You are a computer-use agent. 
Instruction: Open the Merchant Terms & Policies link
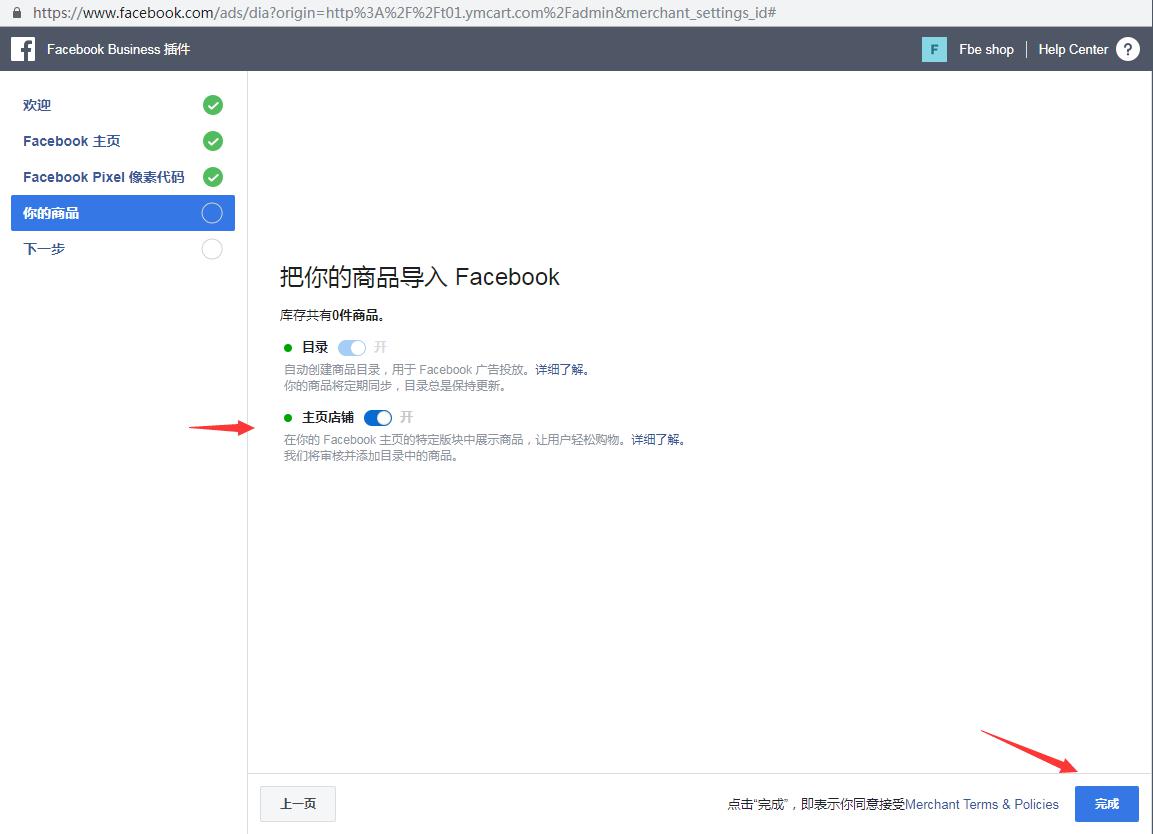pos(982,804)
